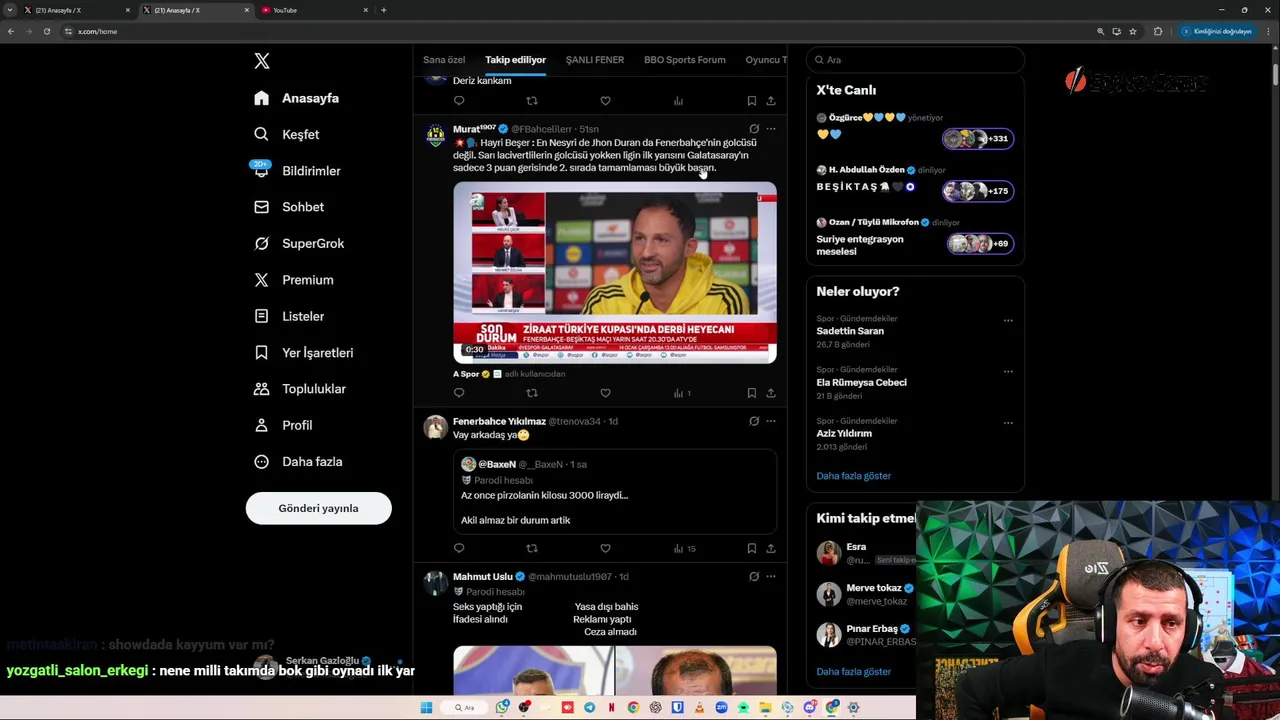The height and width of the screenshot is (720, 1280).
Task: Repost Murat1907's post
Action: pos(532,393)
